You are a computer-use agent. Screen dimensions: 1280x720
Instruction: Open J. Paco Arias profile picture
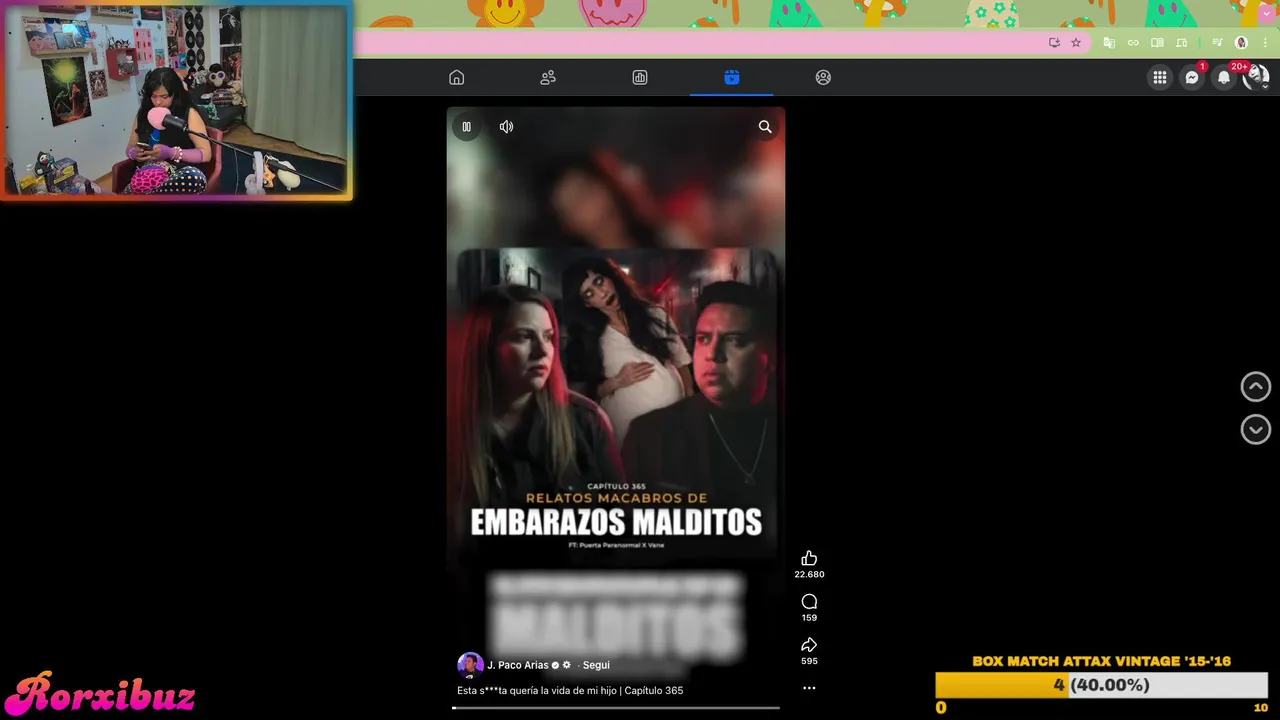click(x=470, y=665)
